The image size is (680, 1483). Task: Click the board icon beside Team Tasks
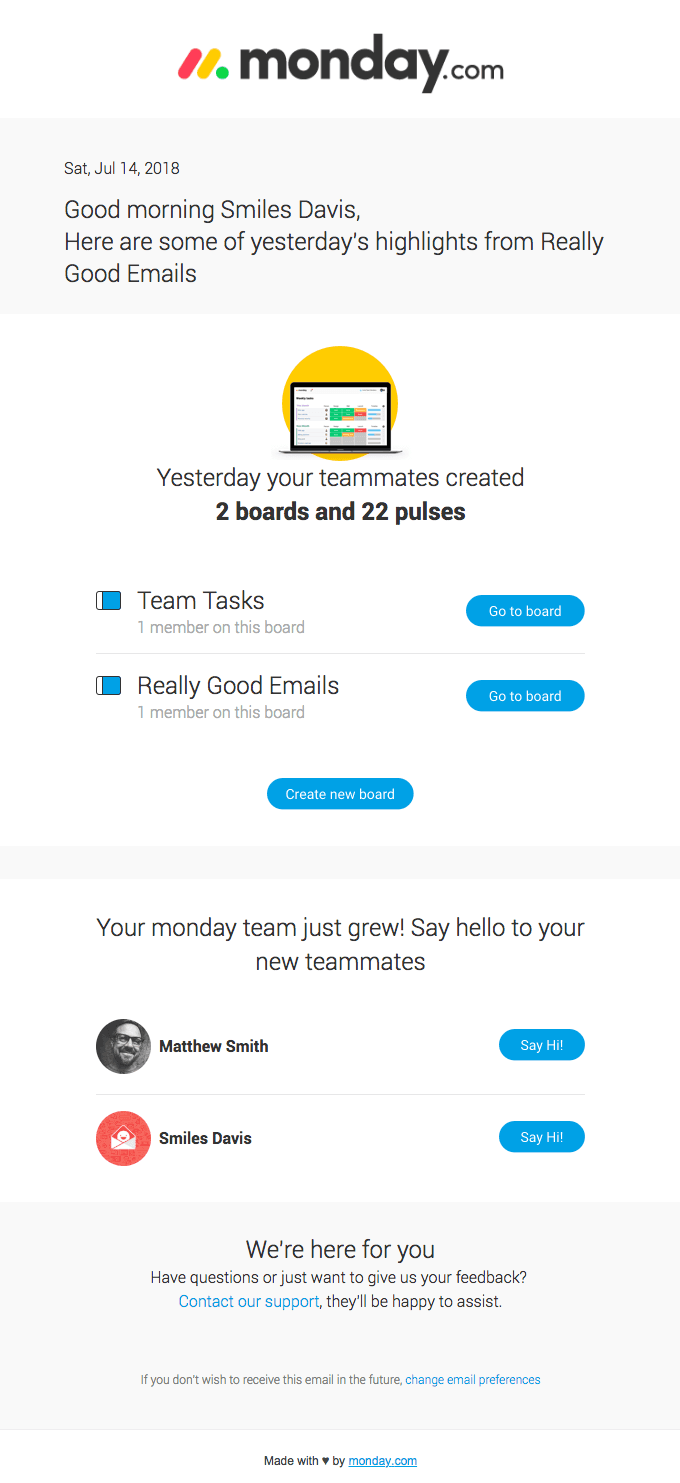pyautogui.click(x=109, y=600)
